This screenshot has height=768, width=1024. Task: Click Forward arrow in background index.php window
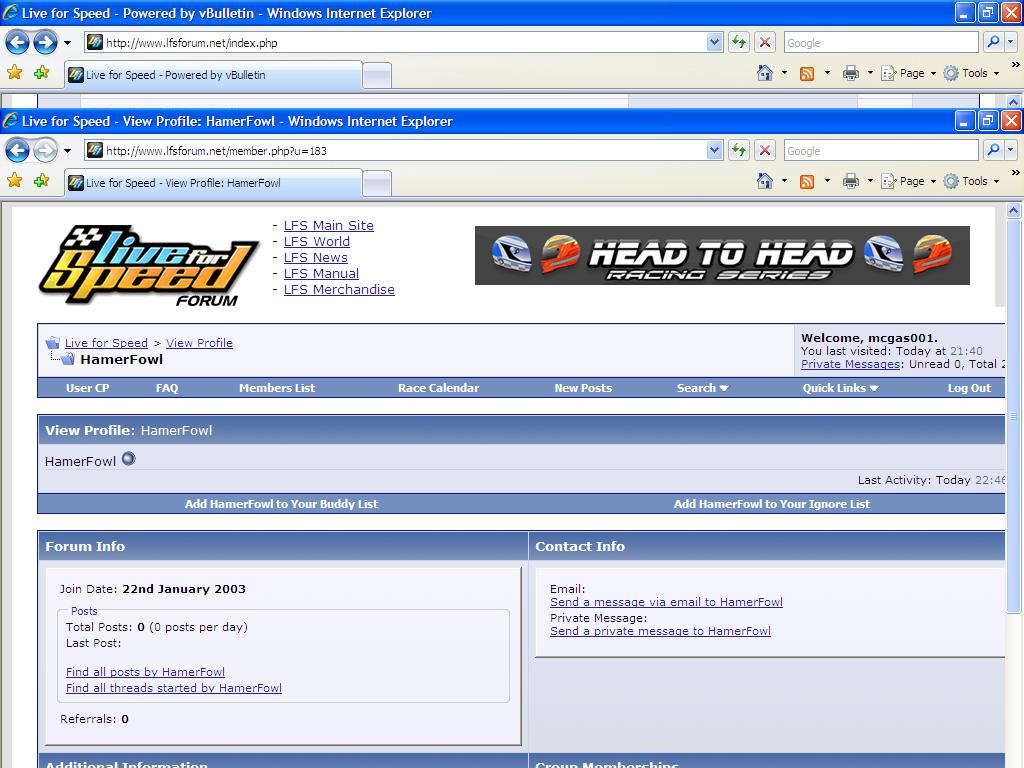[x=45, y=43]
